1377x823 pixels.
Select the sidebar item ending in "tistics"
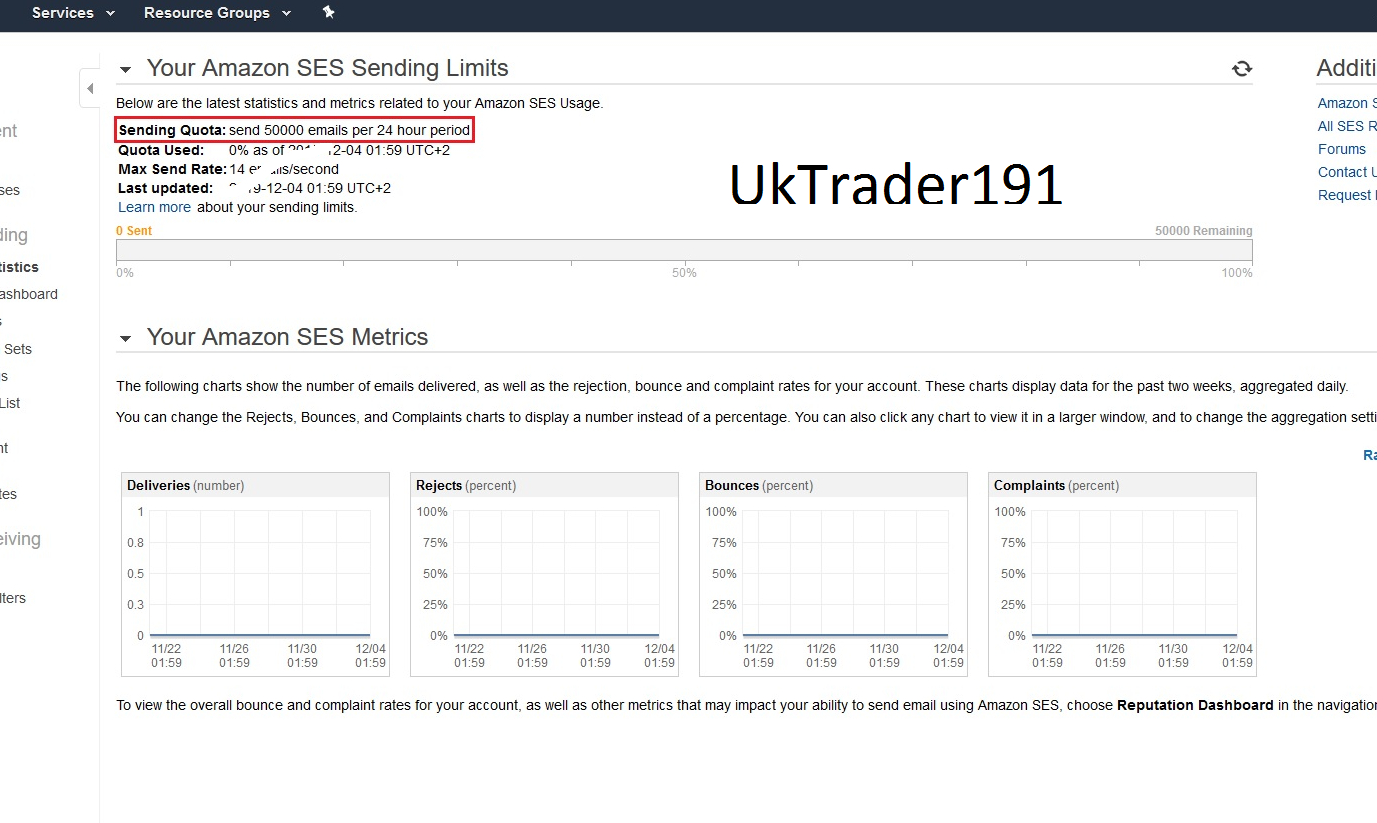(x=19, y=267)
